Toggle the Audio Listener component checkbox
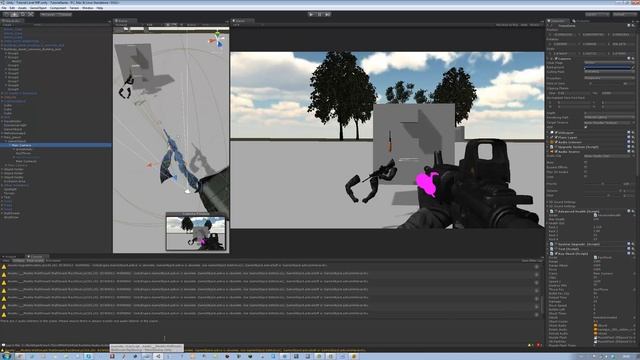This screenshot has height=360, width=640. [556, 142]
